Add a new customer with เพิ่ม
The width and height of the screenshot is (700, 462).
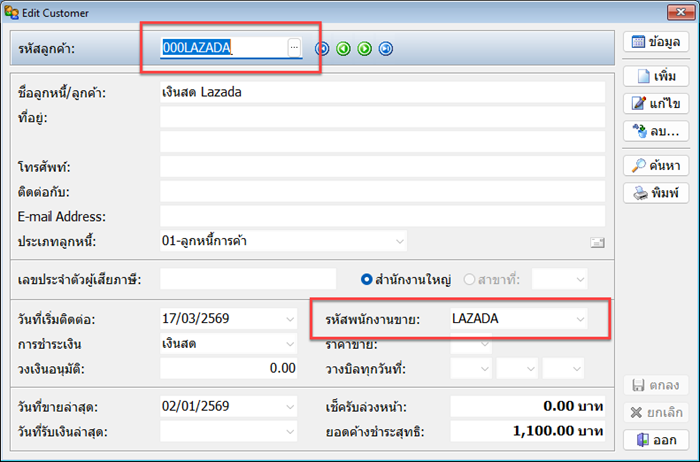657,76
